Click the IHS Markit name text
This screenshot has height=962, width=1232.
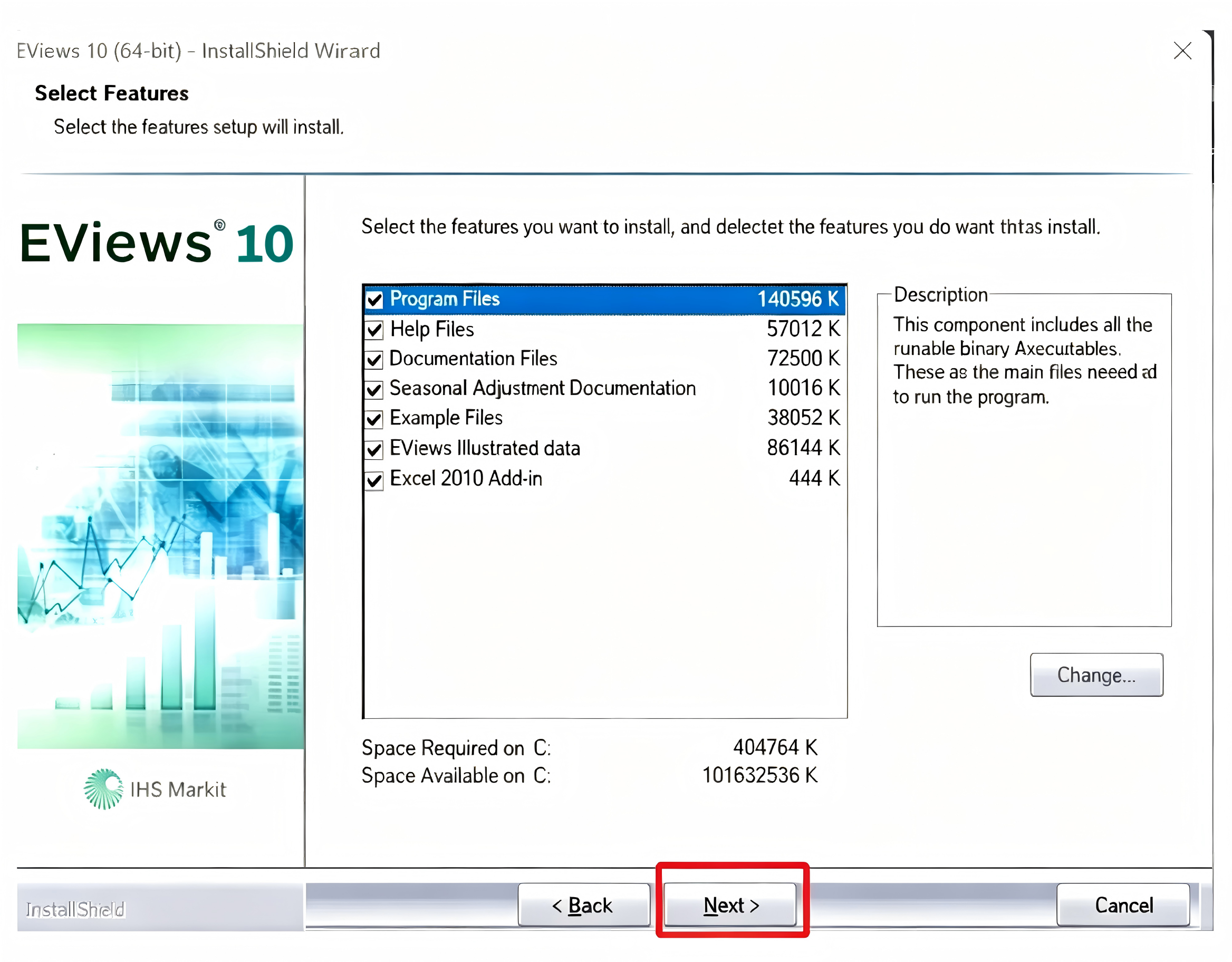(178, 790)
